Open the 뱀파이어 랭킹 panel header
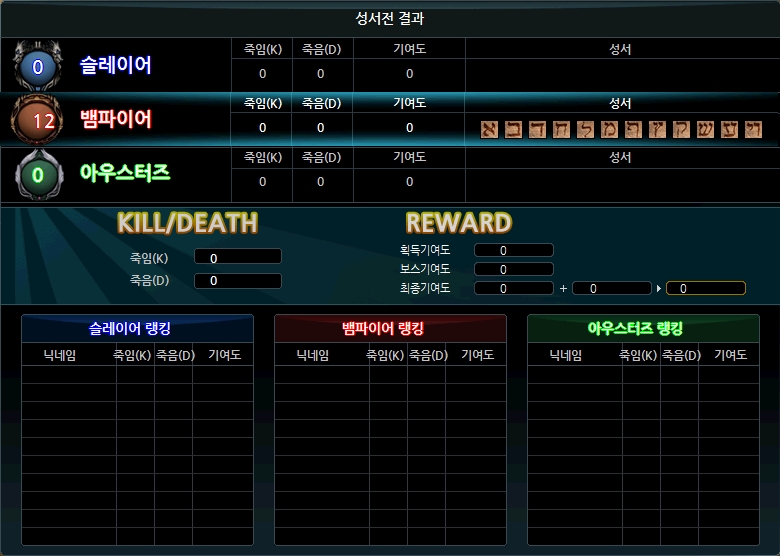The height and width of the screenshot is (556, 780). pos(390,329)
